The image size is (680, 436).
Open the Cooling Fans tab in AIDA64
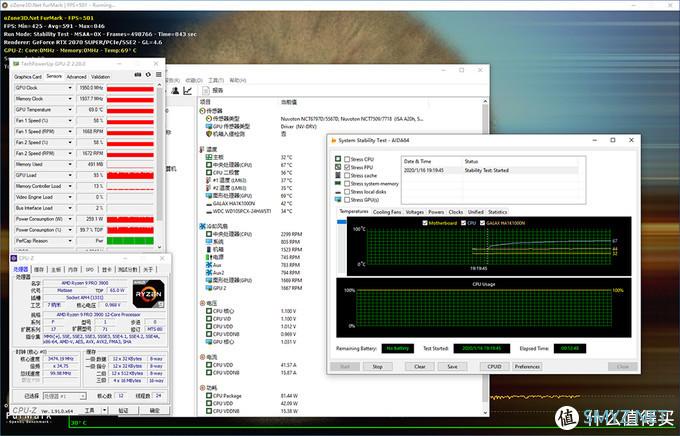pyautogui.click(x=387, y=212)
